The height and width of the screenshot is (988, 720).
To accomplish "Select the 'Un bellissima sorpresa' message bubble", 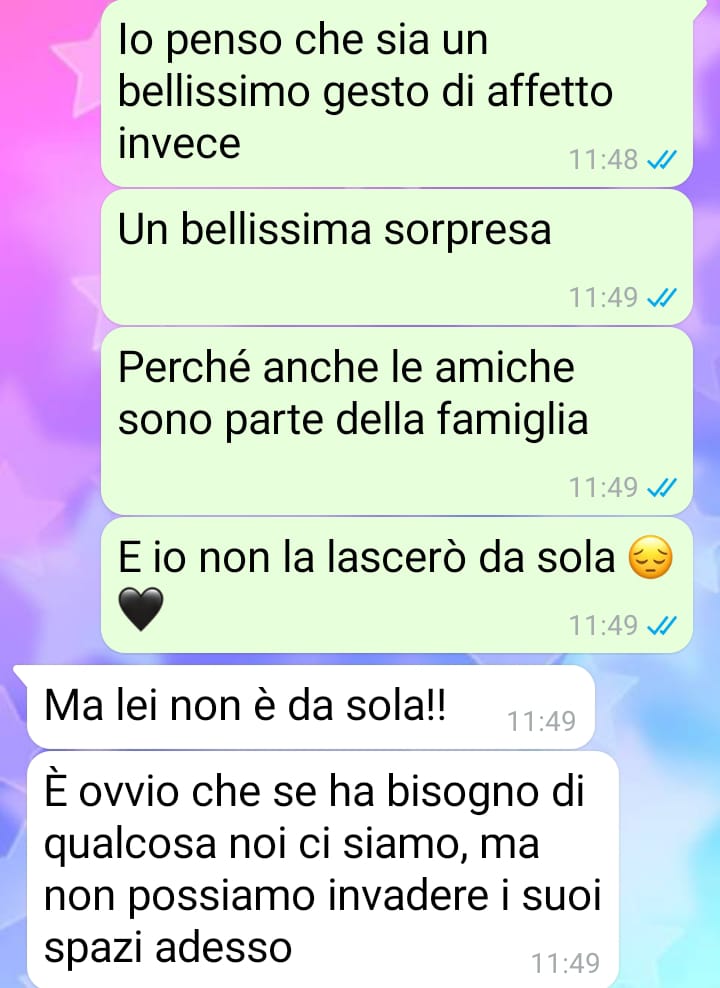I will coord(397,257).
